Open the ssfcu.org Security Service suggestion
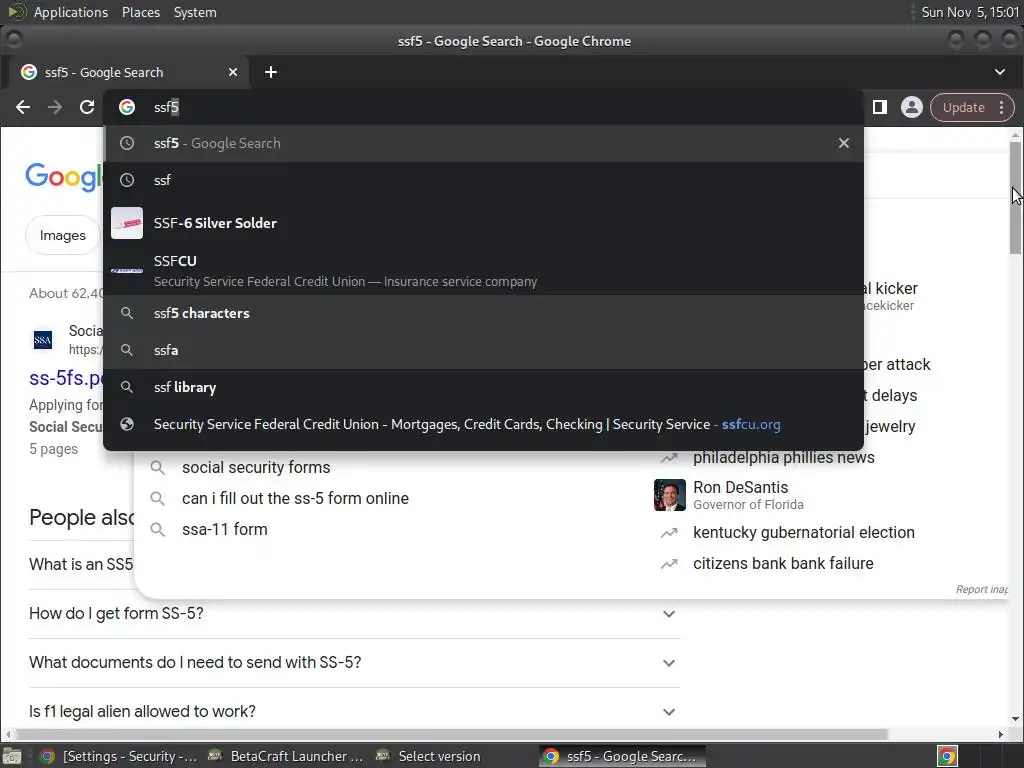Viewport: 1024px width, 768px height. pos(483,424)
